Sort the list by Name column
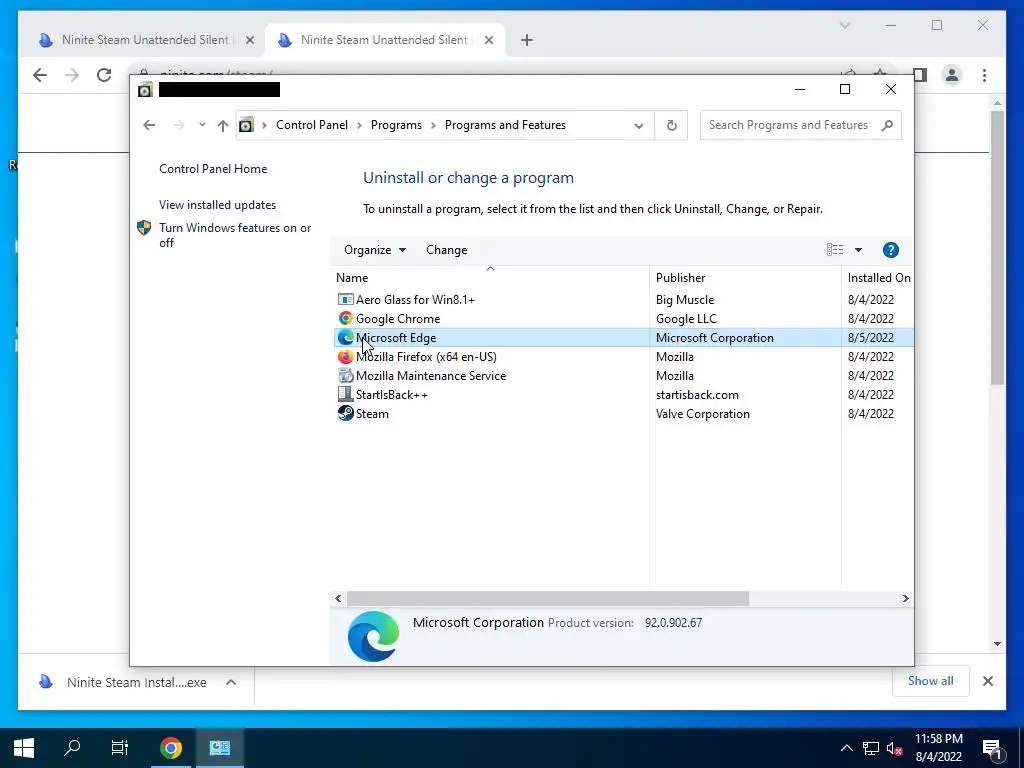Image resolution: width=1024 pixels, height=768 pixels. point(490,278)
